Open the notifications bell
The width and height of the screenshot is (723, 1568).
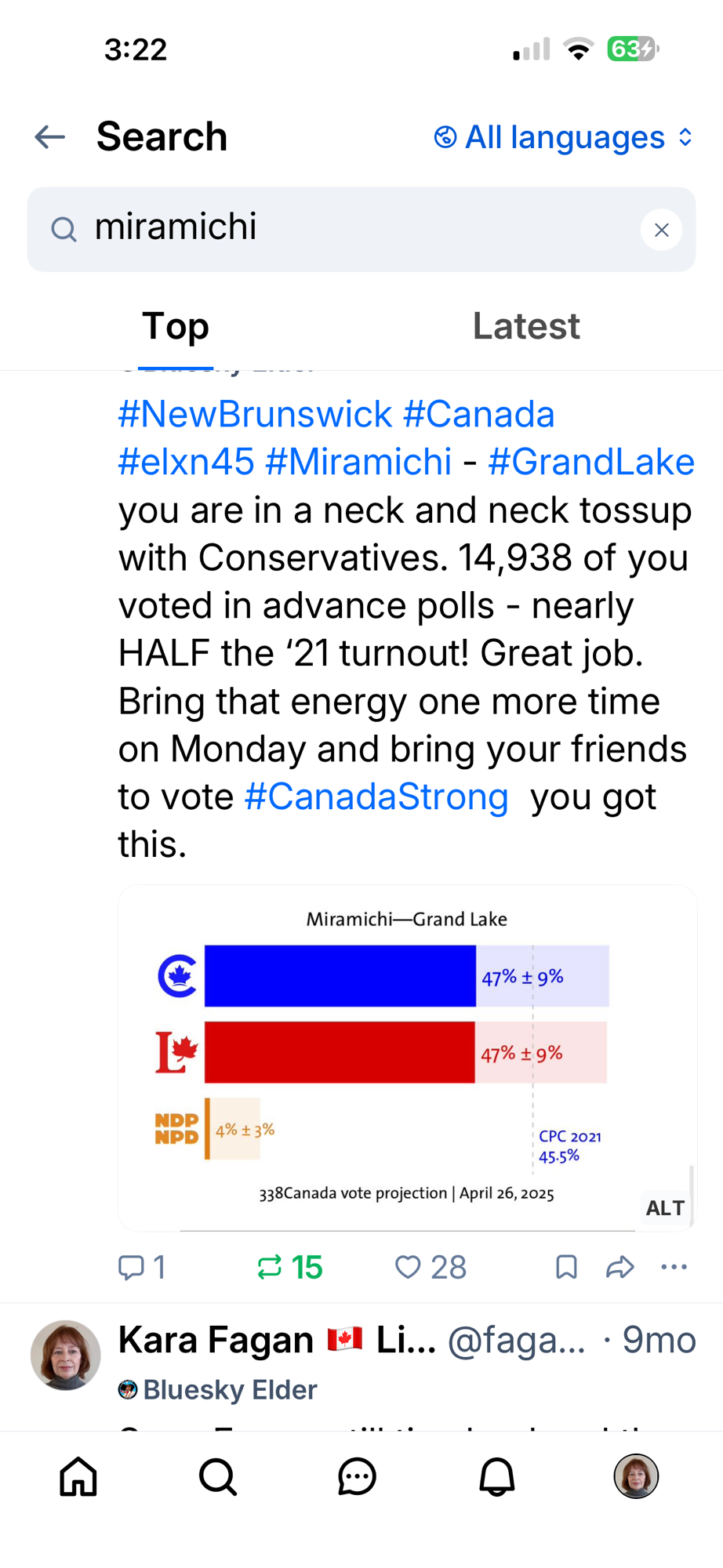pos(496,1477)
